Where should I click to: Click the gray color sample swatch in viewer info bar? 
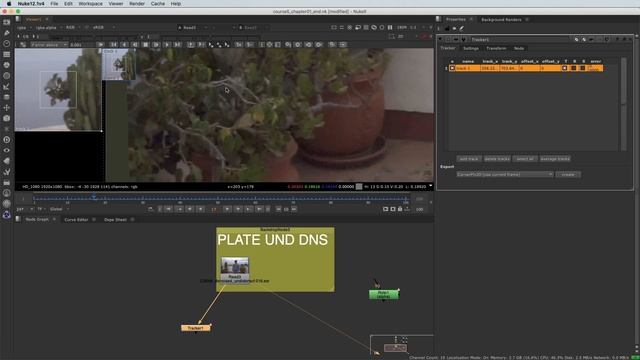point(359,187)
